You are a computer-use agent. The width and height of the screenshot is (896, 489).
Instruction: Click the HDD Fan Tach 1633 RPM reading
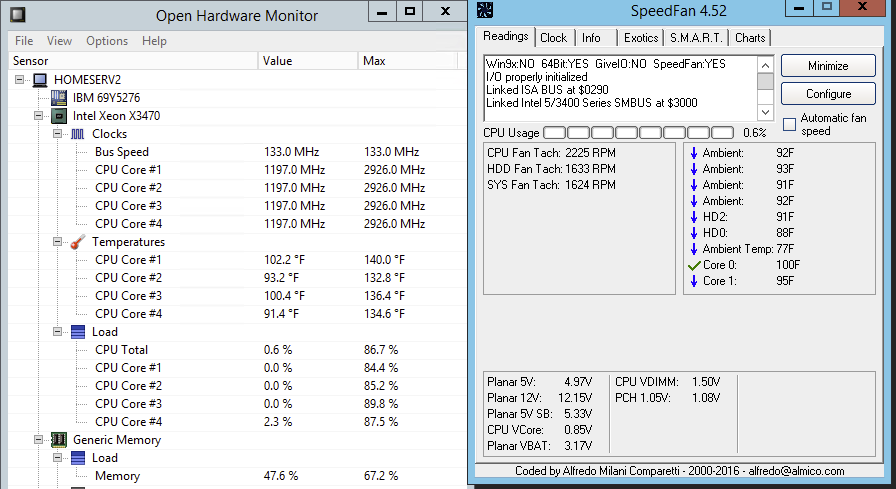pyautogui.click(x=551, y=169)
